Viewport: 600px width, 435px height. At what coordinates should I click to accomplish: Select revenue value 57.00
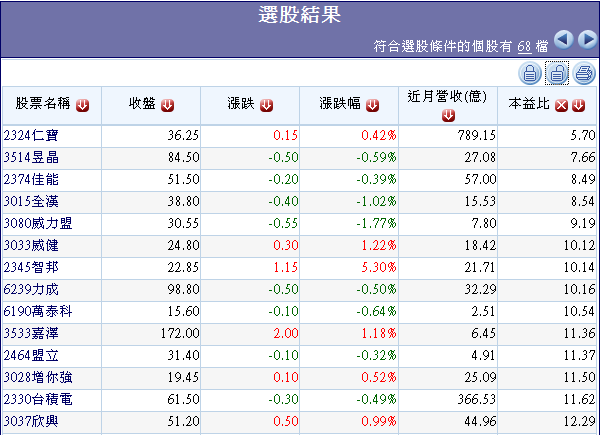(480, 179)
